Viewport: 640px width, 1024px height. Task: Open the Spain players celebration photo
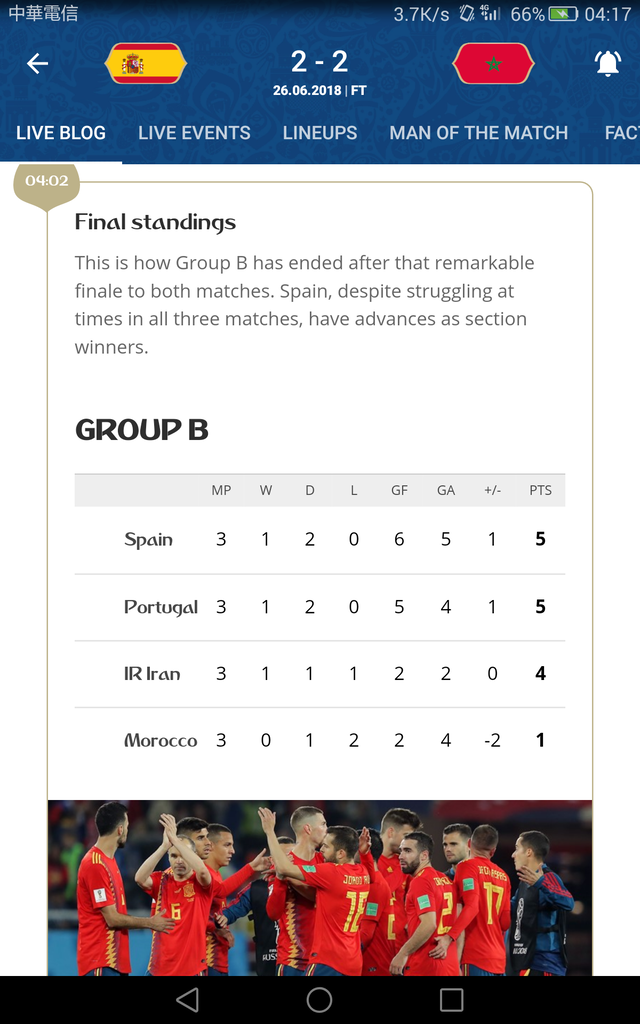pos(320,888)
